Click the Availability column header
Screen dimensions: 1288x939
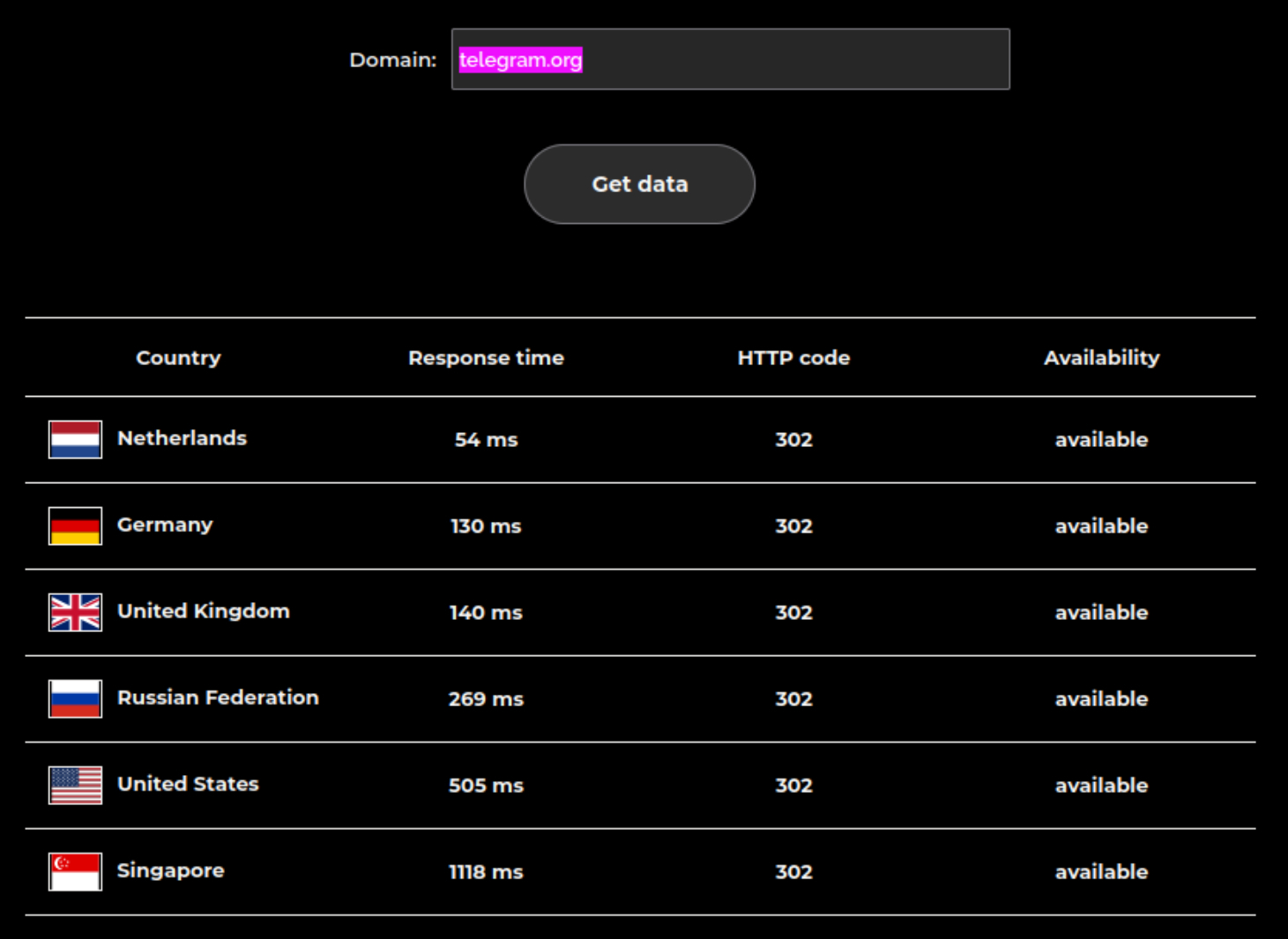(1101, 358)
